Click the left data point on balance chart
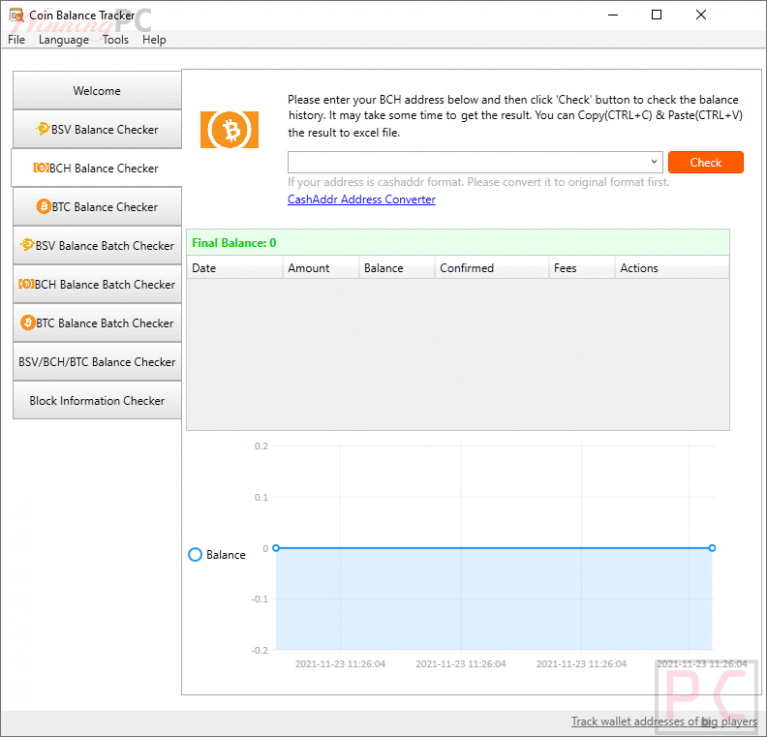 click(x=276, y=548)
